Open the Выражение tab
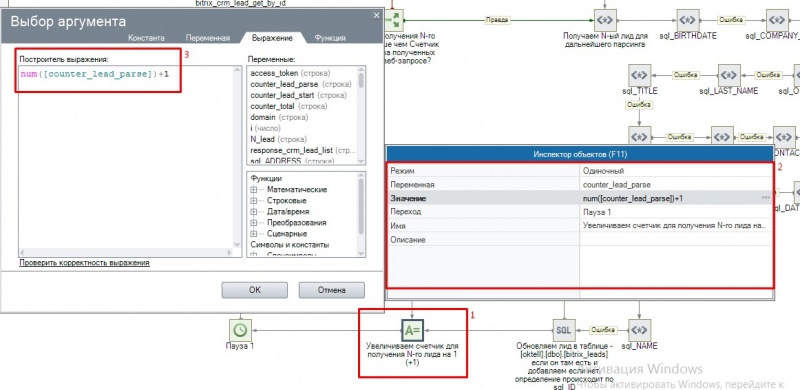Viewport: 800px width, 390px height. tap(273, 38)
